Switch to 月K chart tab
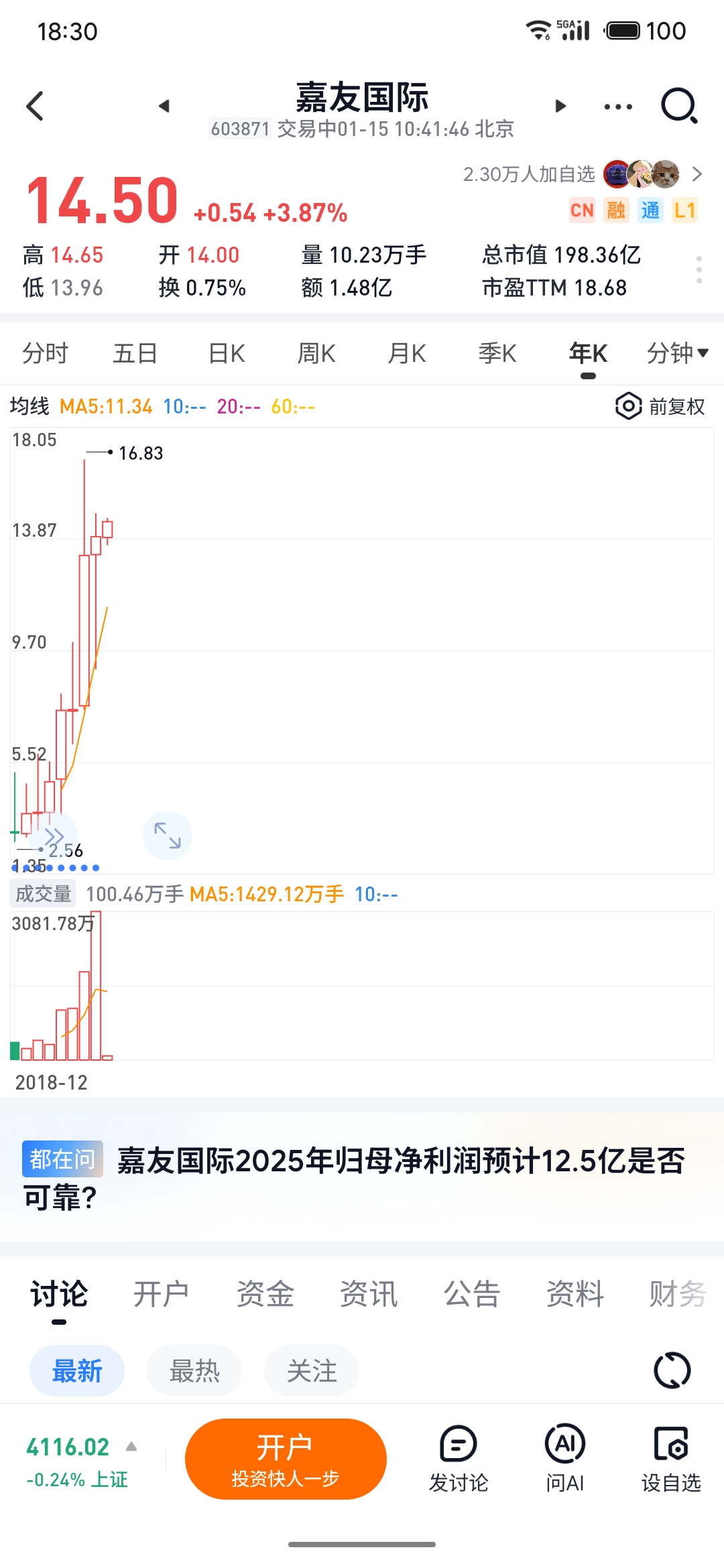This screenshot has width=724, height=1568. (x=407, y=352)
